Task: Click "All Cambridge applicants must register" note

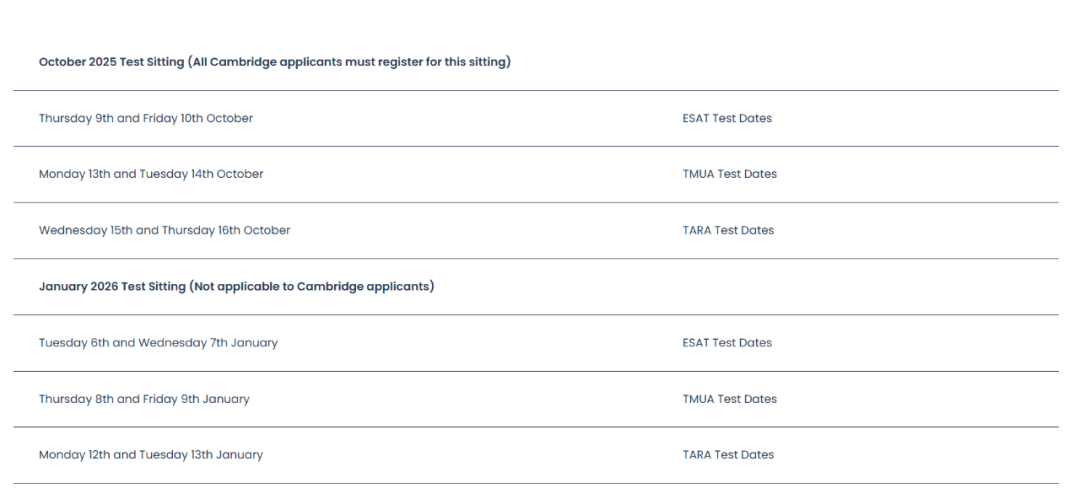Action: point(349,62)
